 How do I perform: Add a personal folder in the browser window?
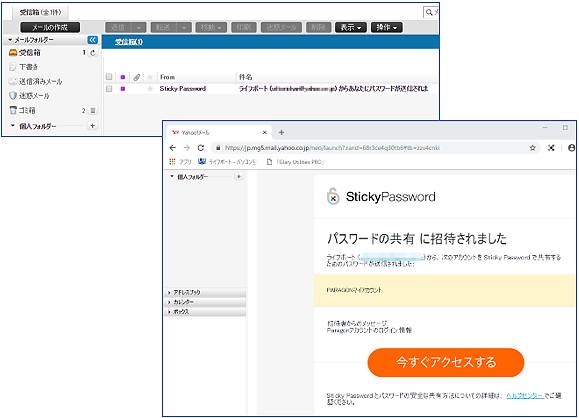pyautogui.click(x=239, y=177)
